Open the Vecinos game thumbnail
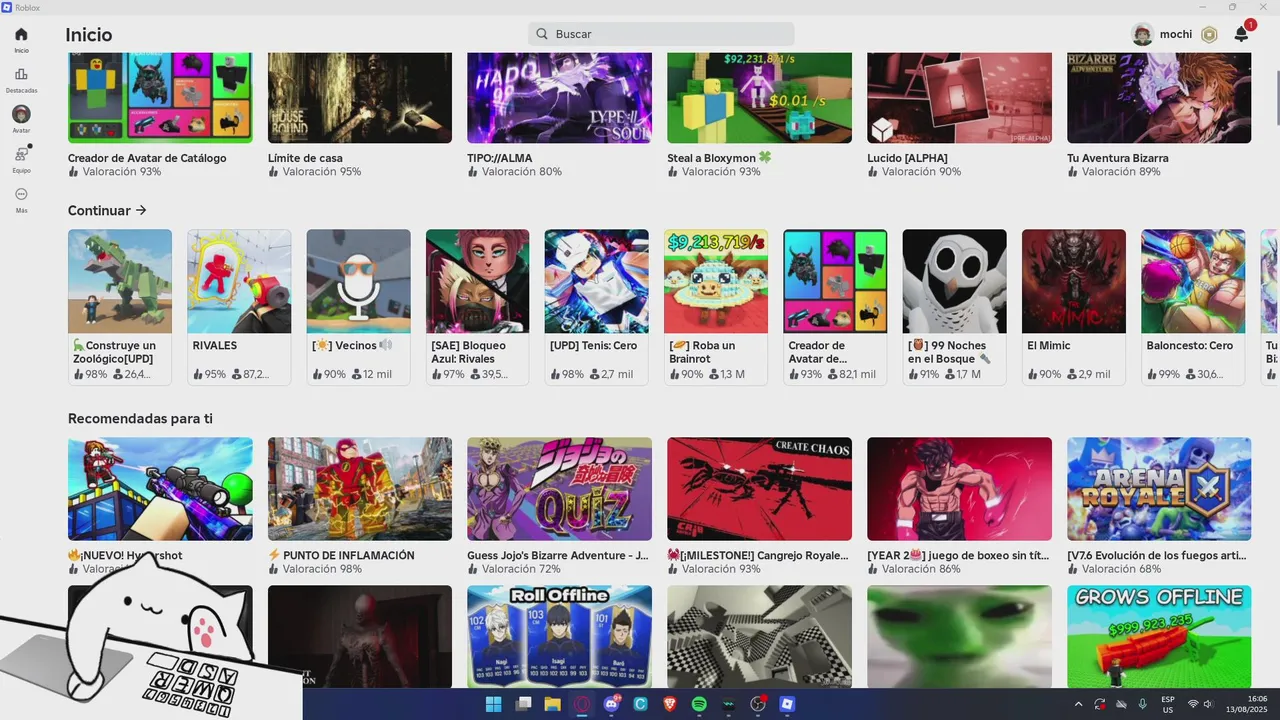The image size is (1280, 720). point(358,281)
